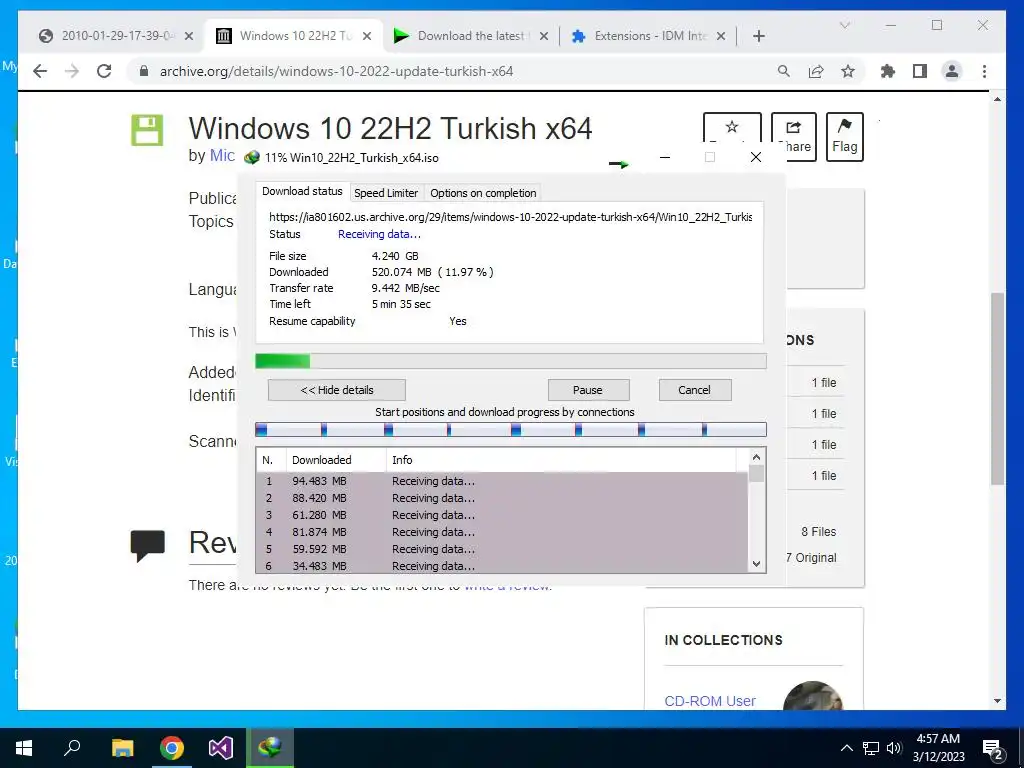The width and height of the screenshot is (1024, 768).
Task: Reload the archive.org page
Action: [104, 71]
